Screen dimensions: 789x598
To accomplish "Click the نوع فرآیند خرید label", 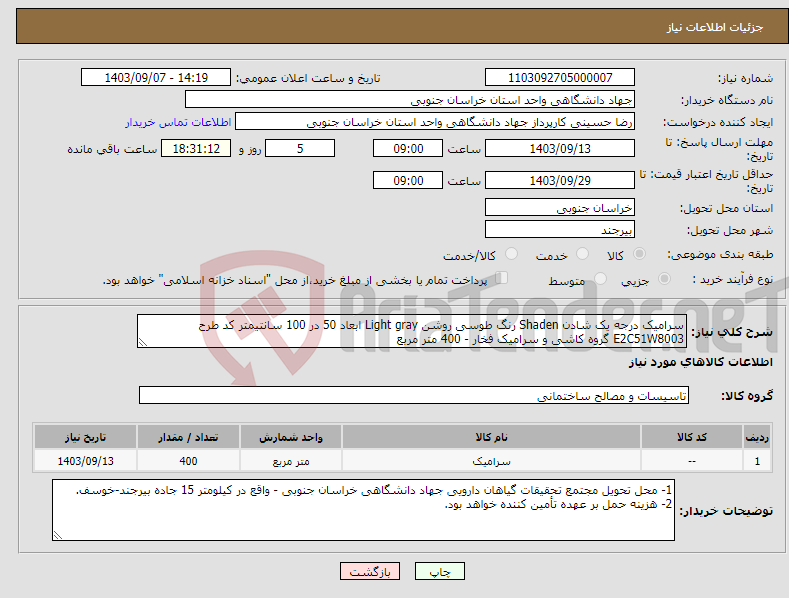I will coord(733,279).
